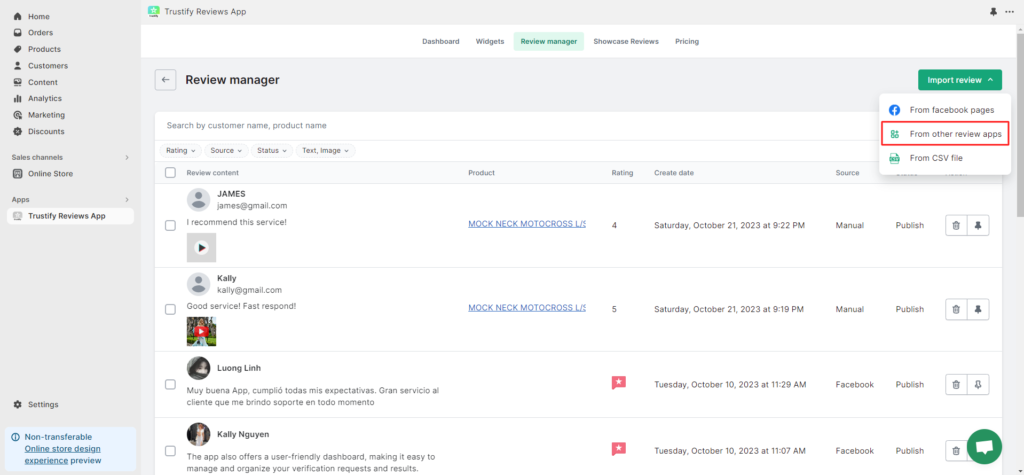Screen dimensions: 1024x475
Task: Open the Pricing tab
Action: [x=687, y=41]
